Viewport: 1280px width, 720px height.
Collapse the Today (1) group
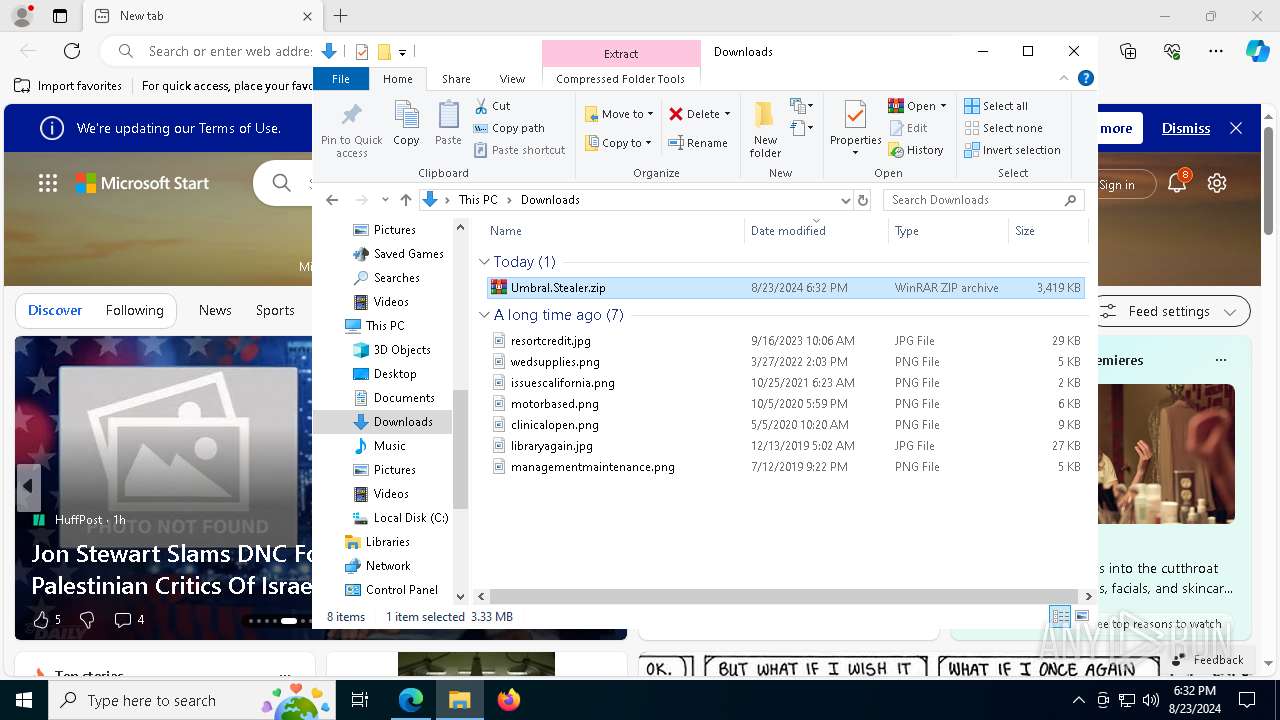(485, 262)
